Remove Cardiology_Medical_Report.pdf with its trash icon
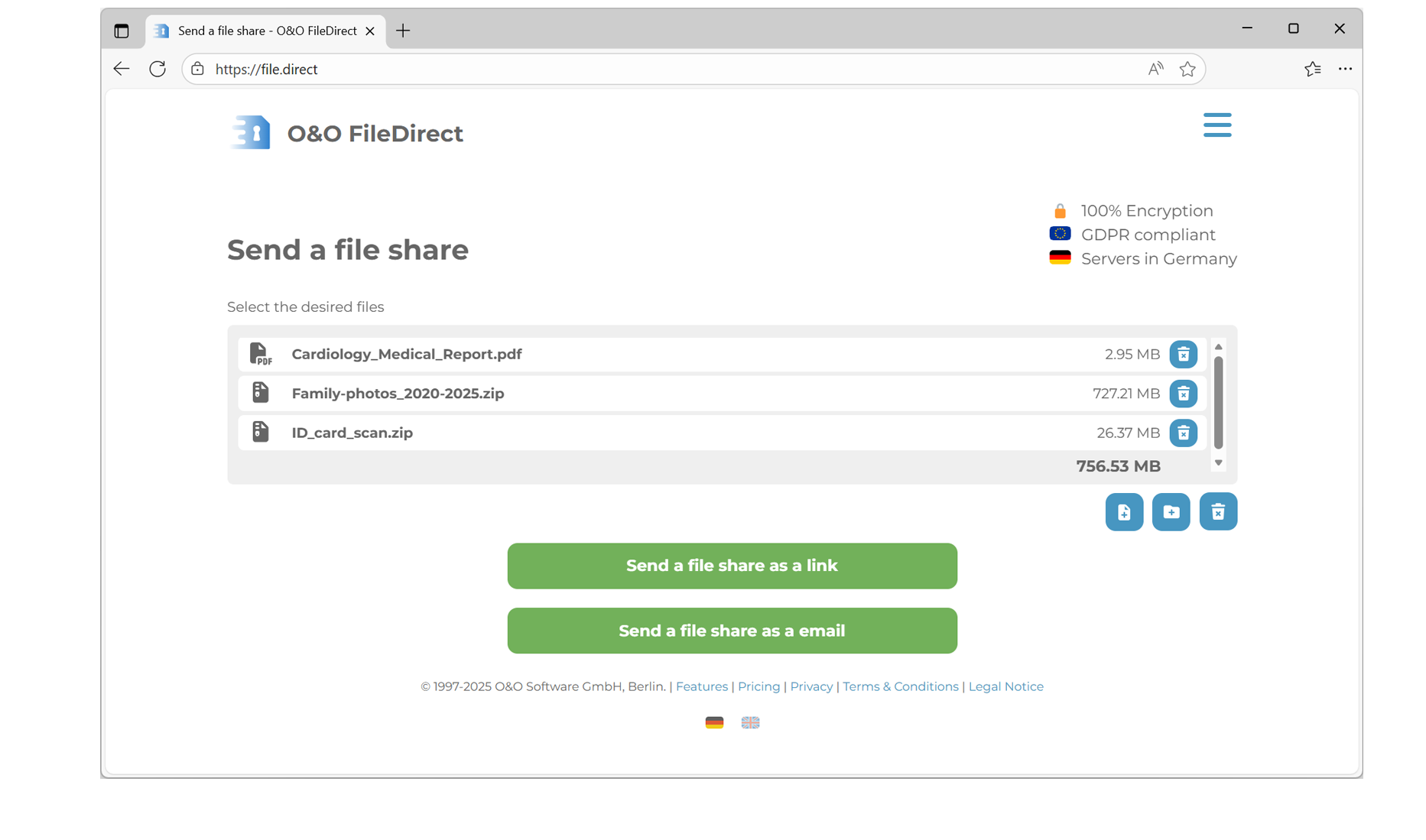1426x840 pixels. coord(1183,354)
